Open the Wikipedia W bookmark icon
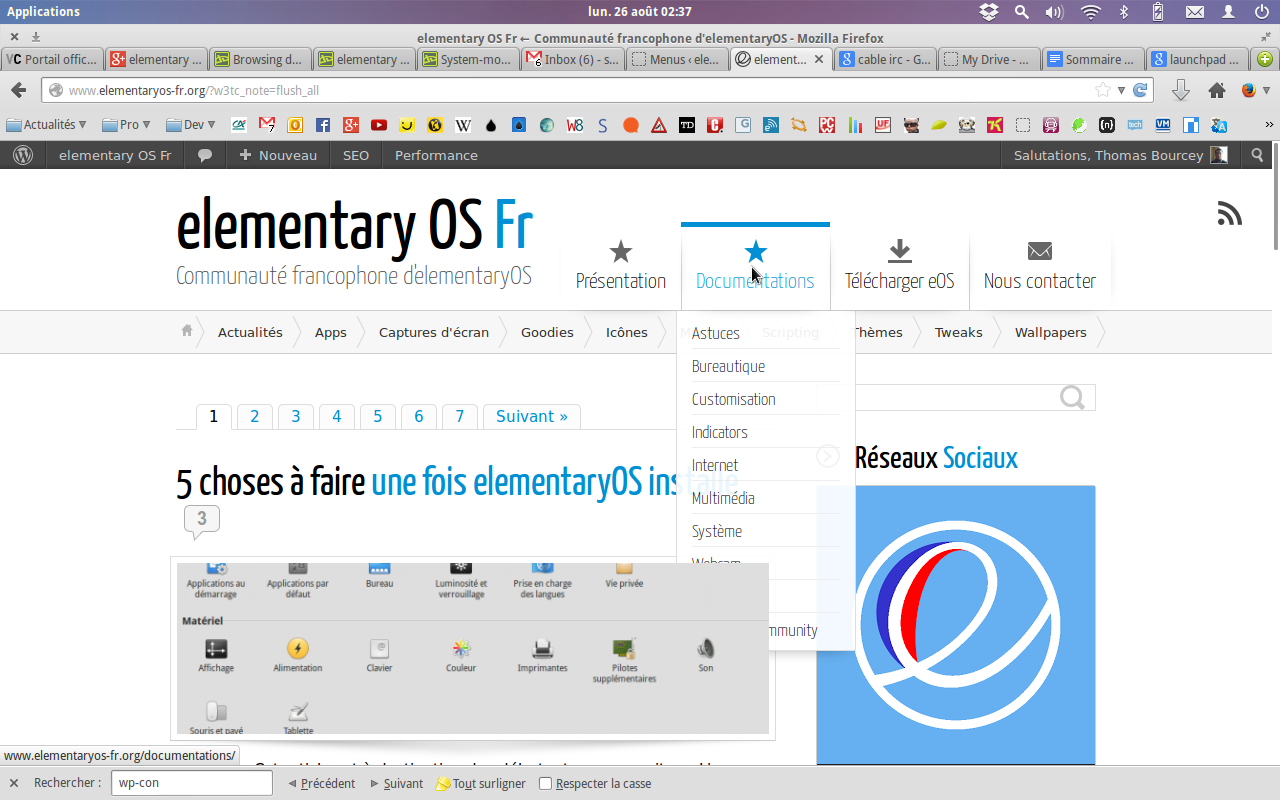 pos(462,125)
